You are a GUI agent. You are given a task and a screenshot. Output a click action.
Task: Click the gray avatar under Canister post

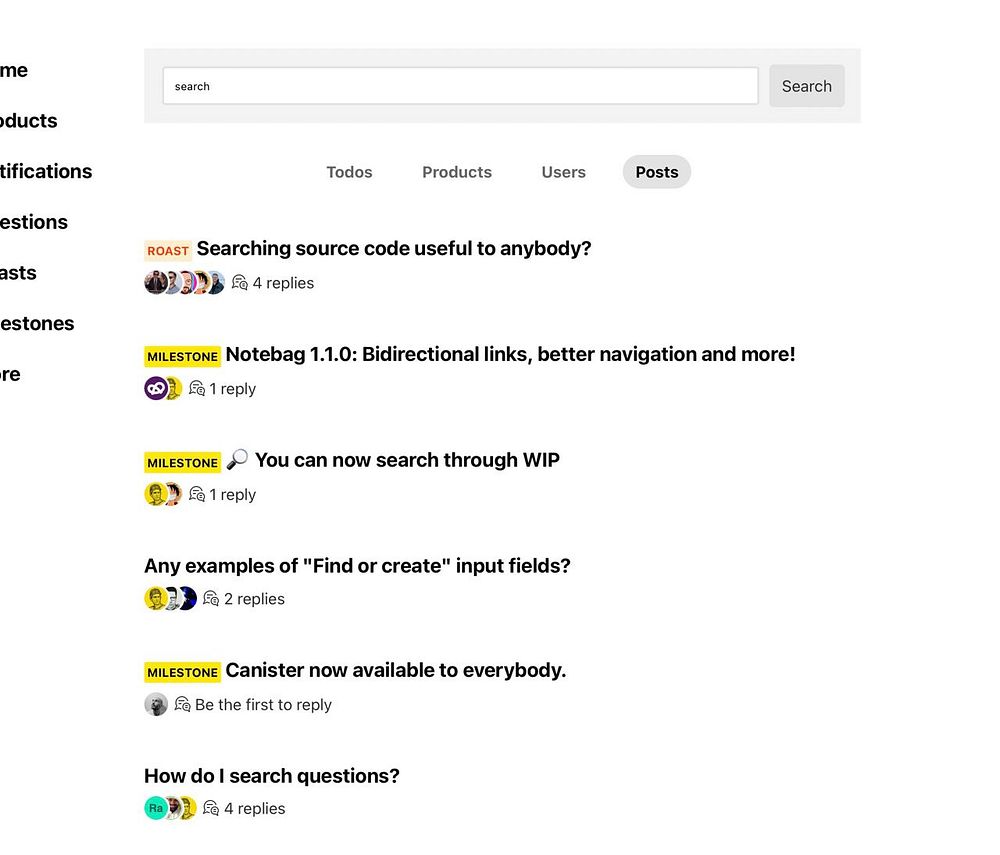(x=155, y=705)
